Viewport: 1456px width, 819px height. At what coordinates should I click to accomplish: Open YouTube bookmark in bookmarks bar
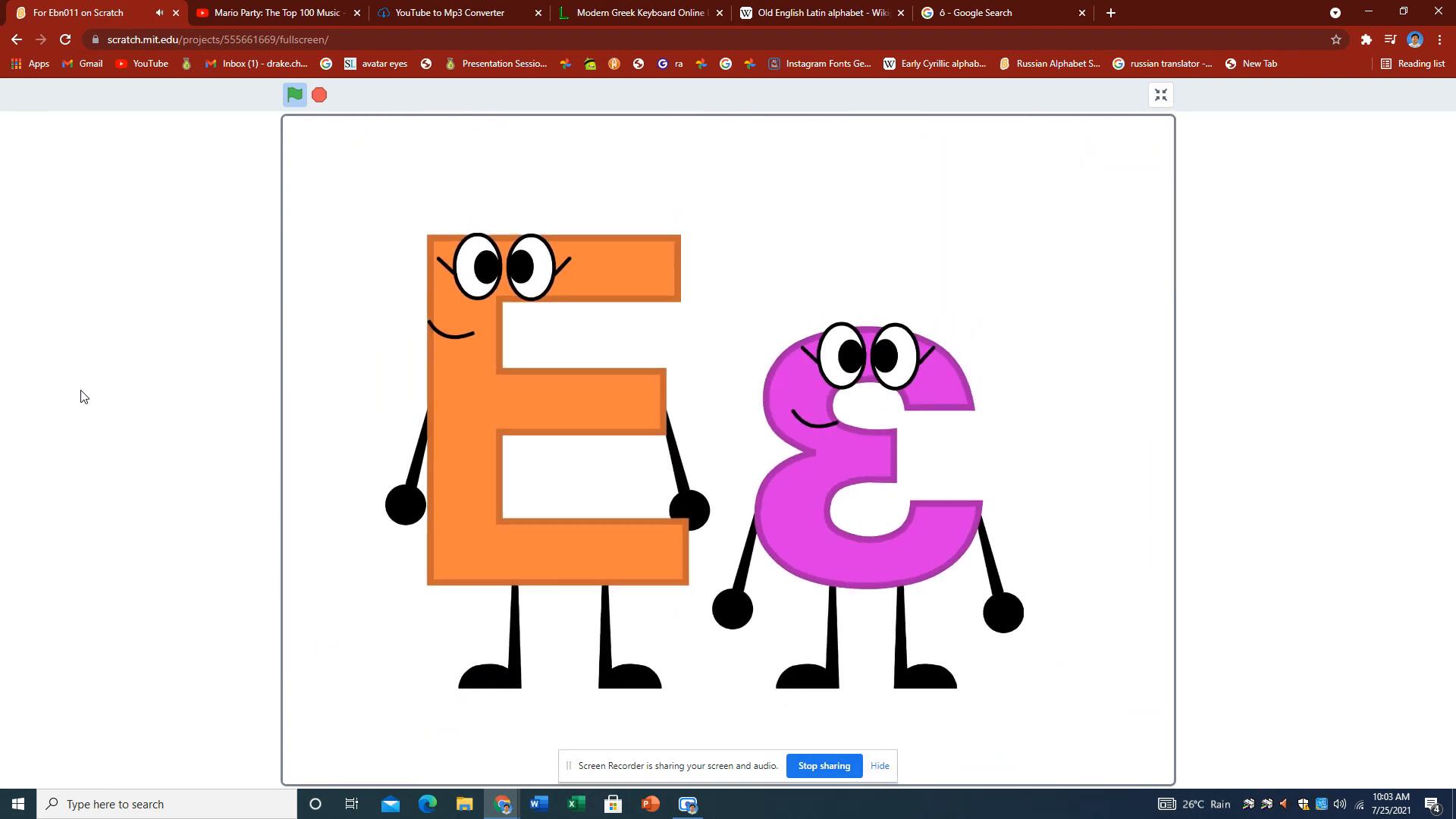pyautogui.click(x=142, y=64)
